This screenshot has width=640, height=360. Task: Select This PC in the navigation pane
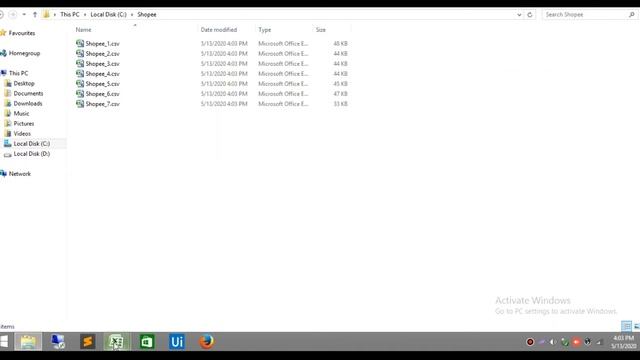[x=18, y=73]
